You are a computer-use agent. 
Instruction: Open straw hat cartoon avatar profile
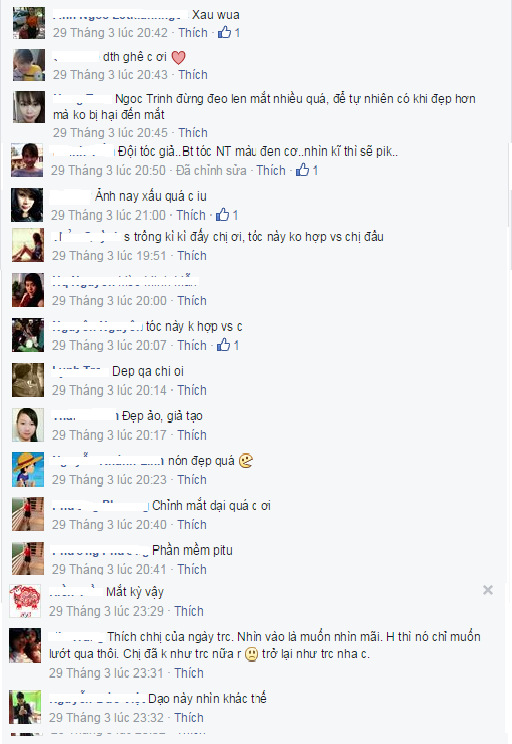point(28,469)
